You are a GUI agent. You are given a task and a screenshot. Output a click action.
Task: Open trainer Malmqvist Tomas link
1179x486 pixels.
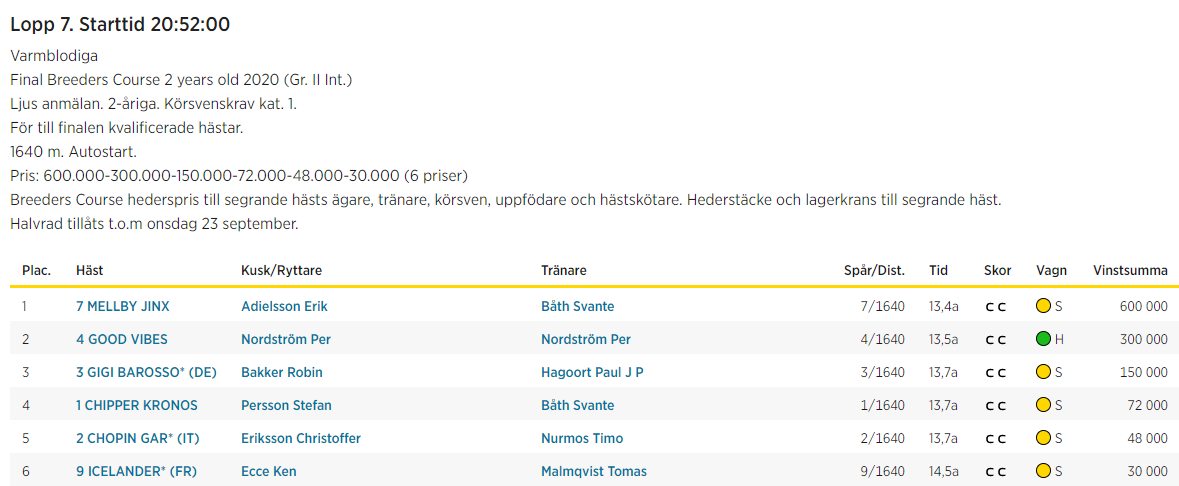[593, 471]
